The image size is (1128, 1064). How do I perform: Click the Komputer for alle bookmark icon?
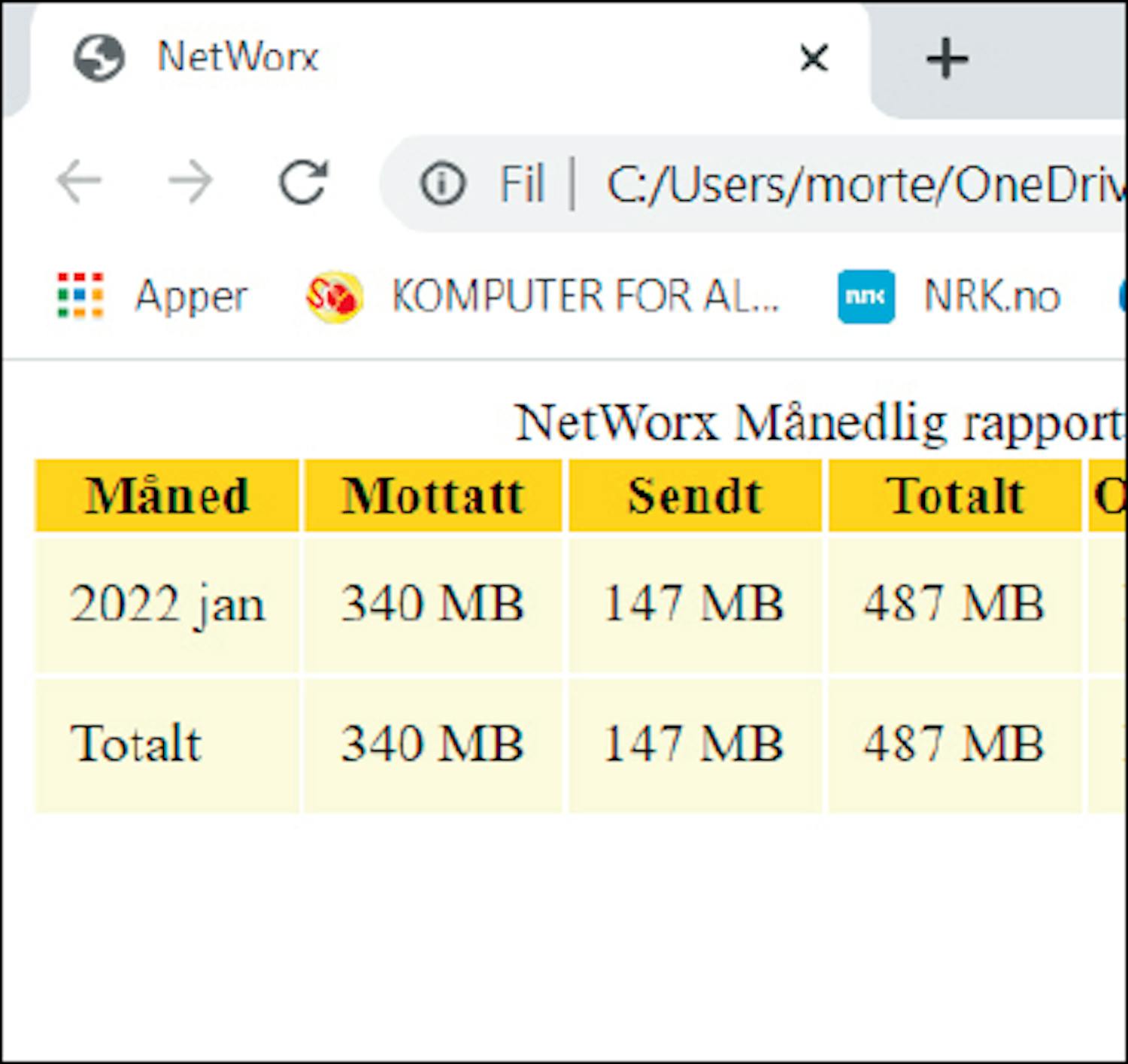click(334, 296)
